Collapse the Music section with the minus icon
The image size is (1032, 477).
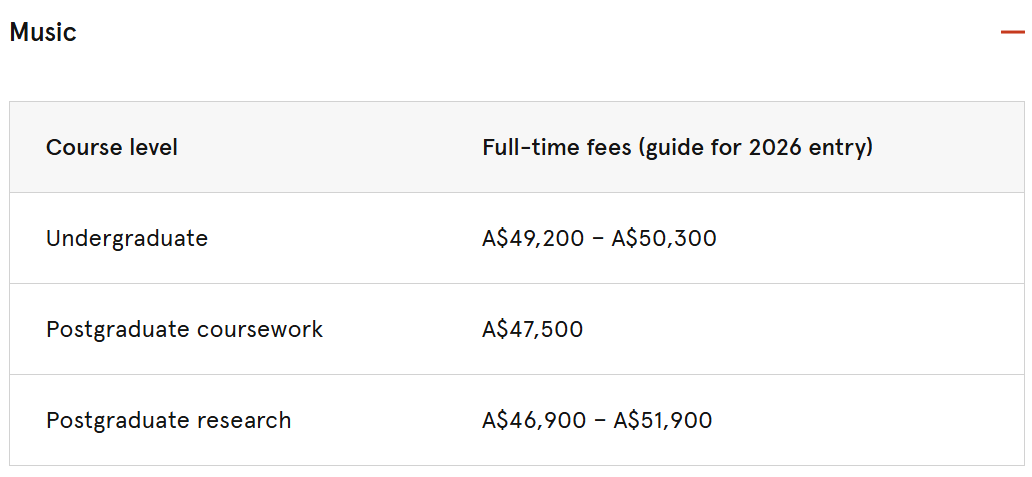1012,32
